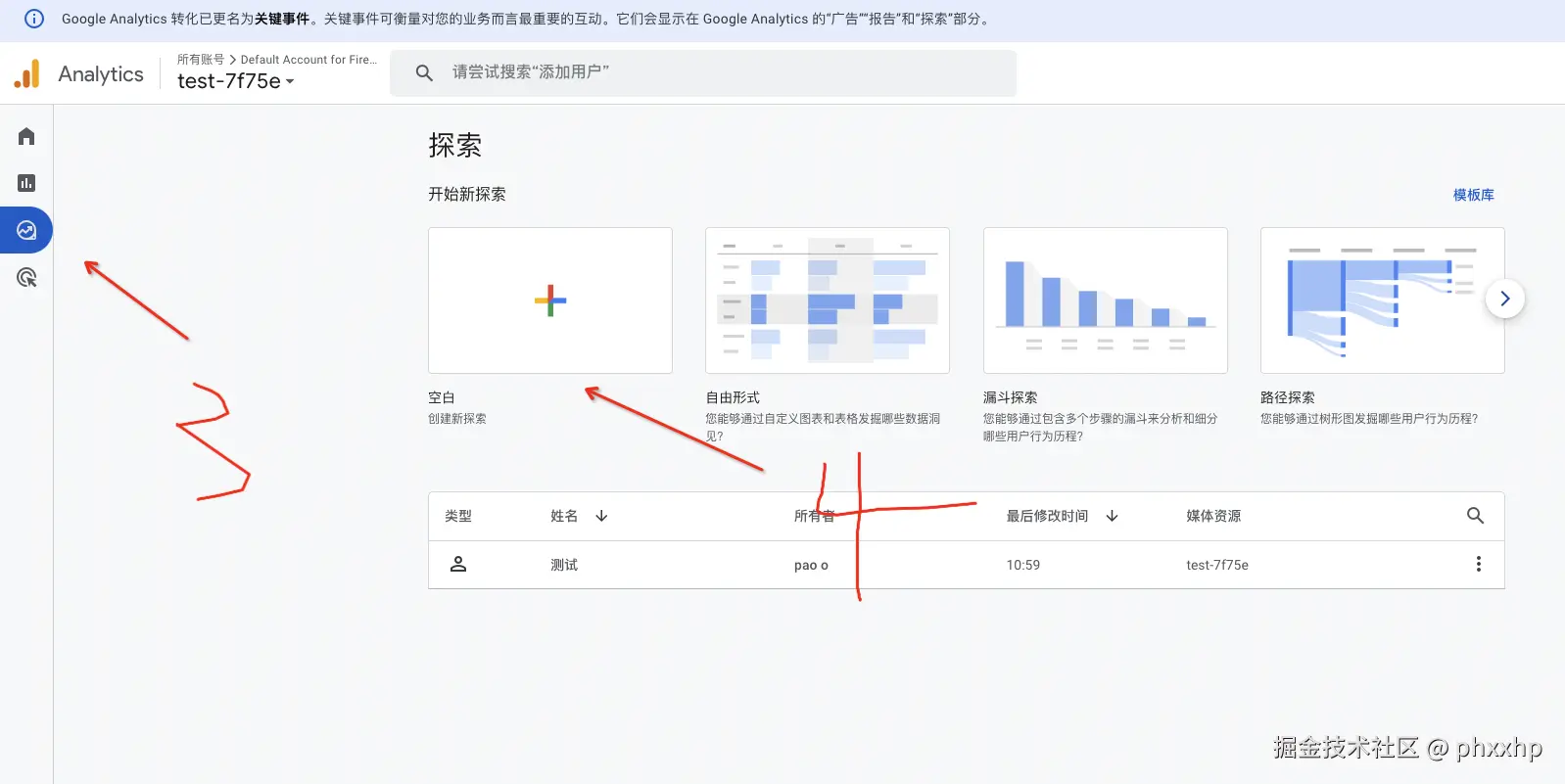Click the person icon in 测试 row
Viewport: 1565px width, 784px height.
pyautogui.click(x=457, y=565)
